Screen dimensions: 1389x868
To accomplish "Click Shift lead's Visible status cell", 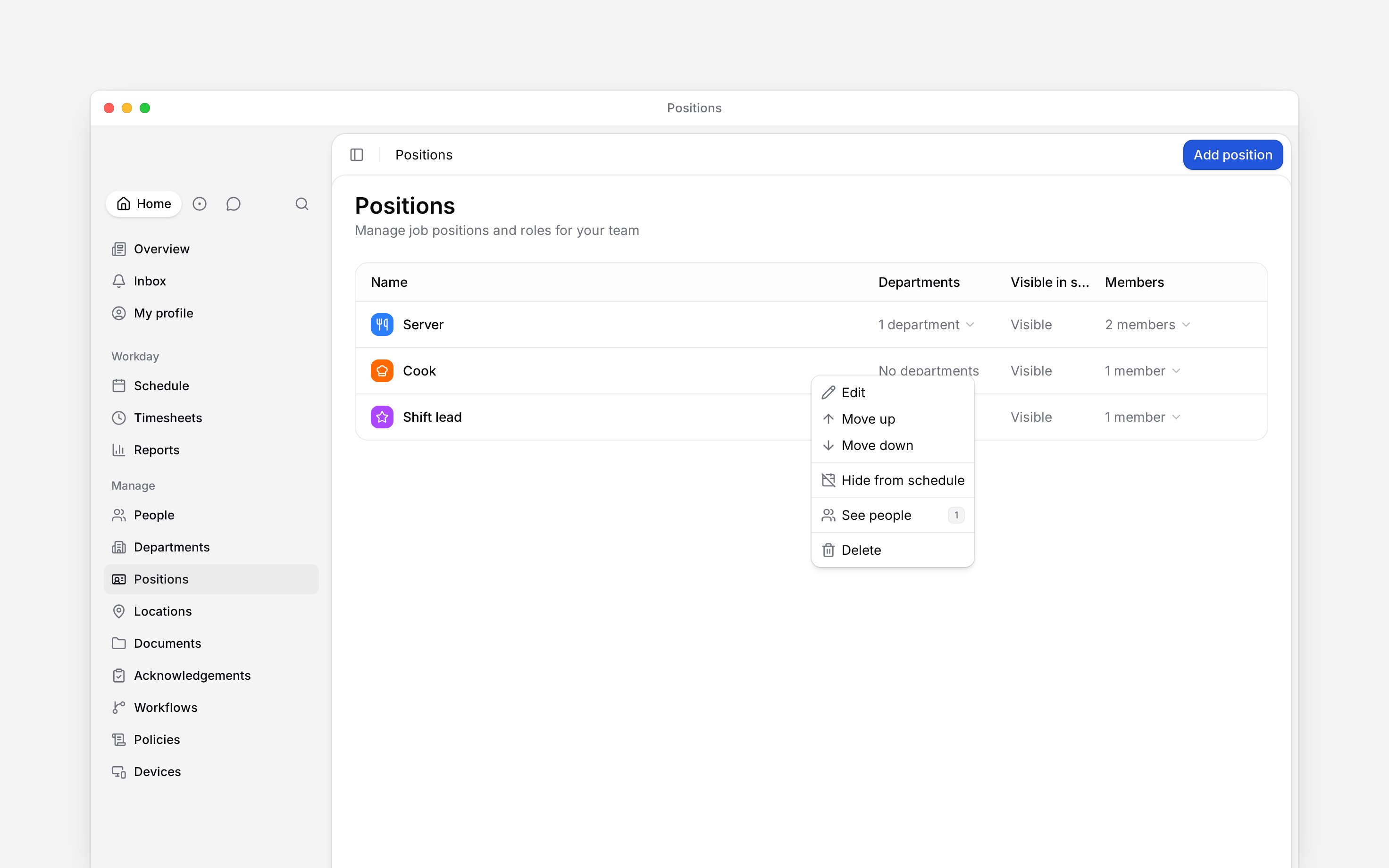I will tap(1031, 417).
